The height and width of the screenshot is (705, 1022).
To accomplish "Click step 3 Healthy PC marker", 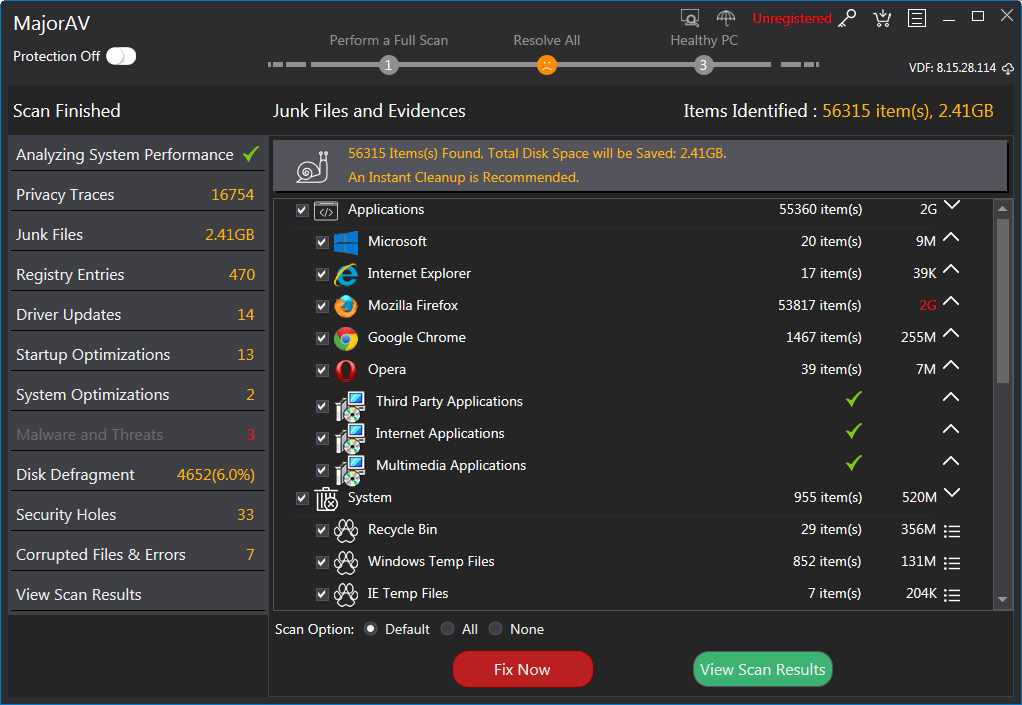I will [703, 65].
